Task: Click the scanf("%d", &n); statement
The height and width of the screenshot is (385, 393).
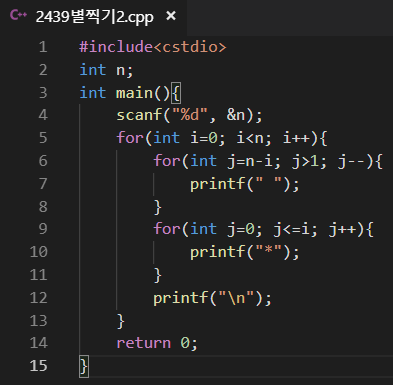Action: pos(189,115)
